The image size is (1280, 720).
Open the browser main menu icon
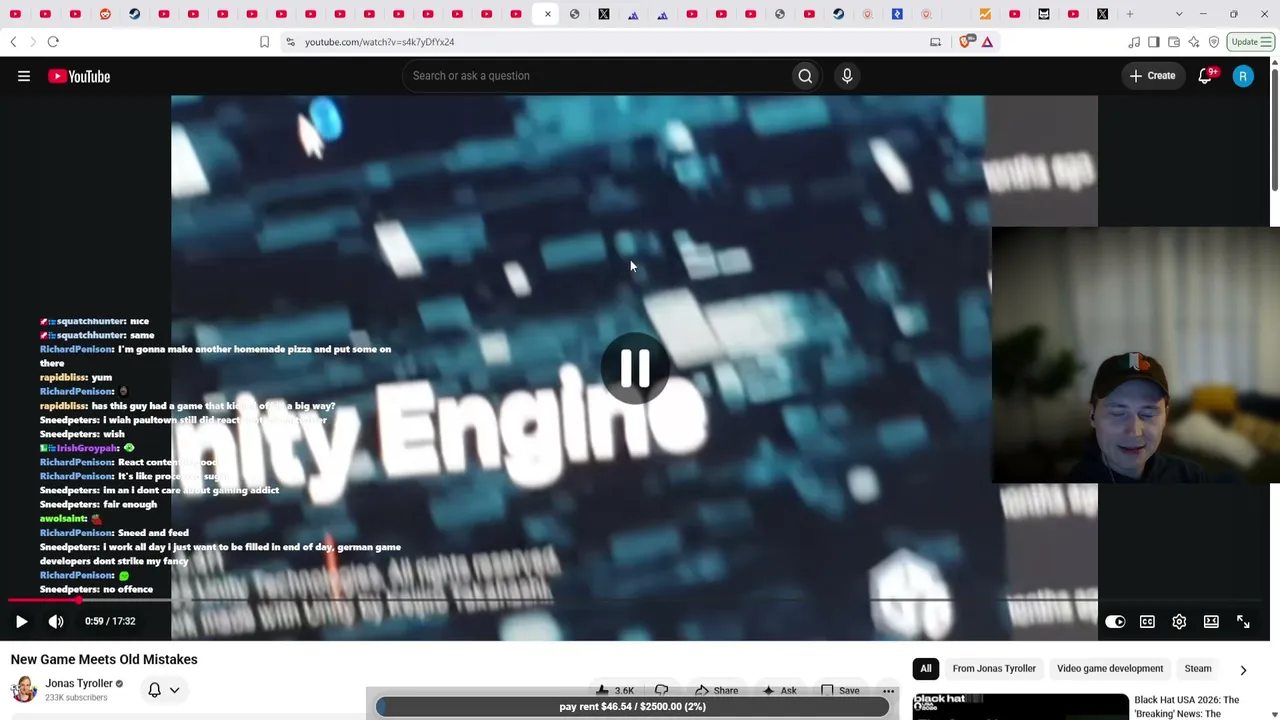1267,42
